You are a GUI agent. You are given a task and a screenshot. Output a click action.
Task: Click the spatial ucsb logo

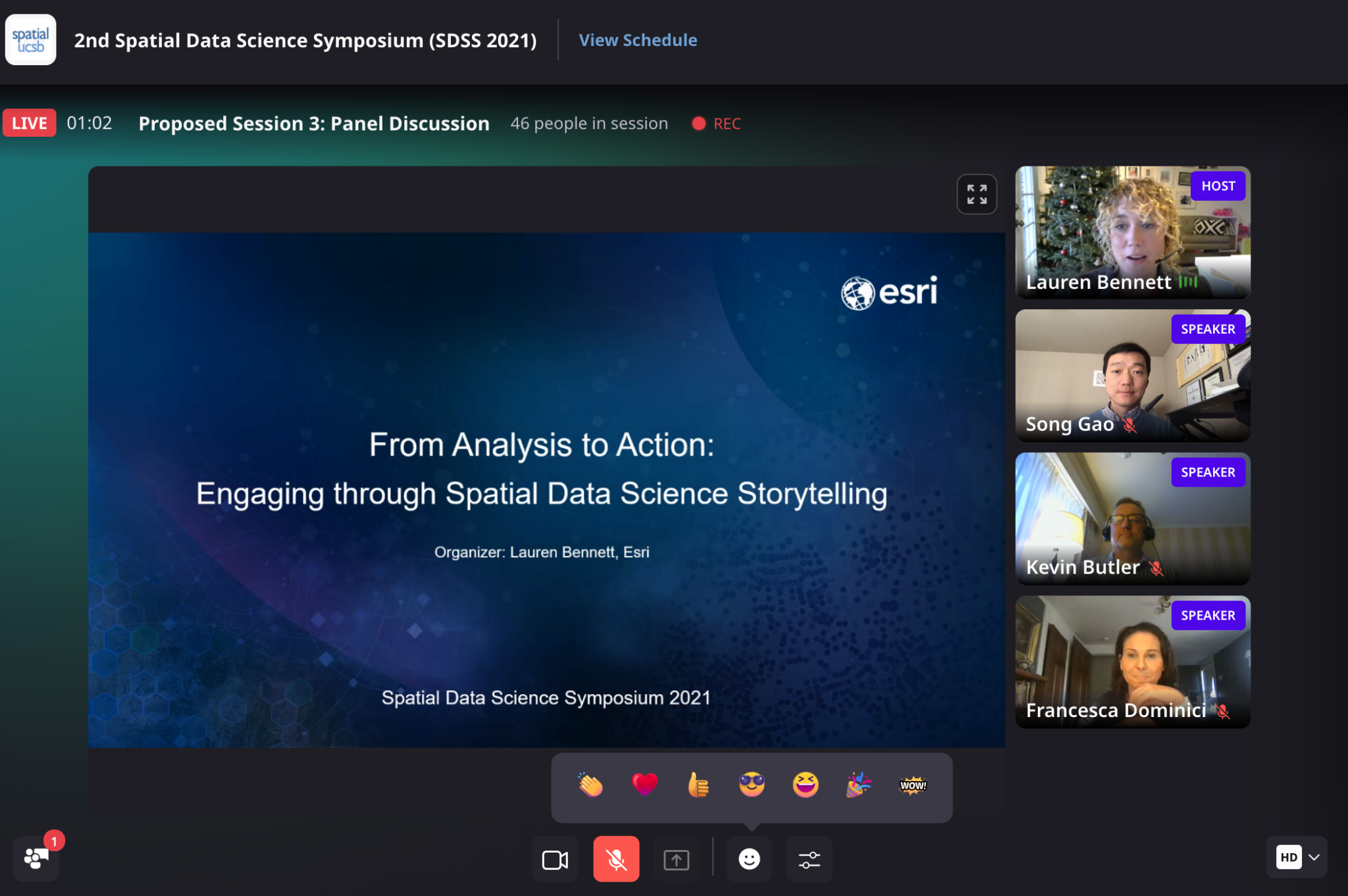pyautogui.click(x=31, y=40)
